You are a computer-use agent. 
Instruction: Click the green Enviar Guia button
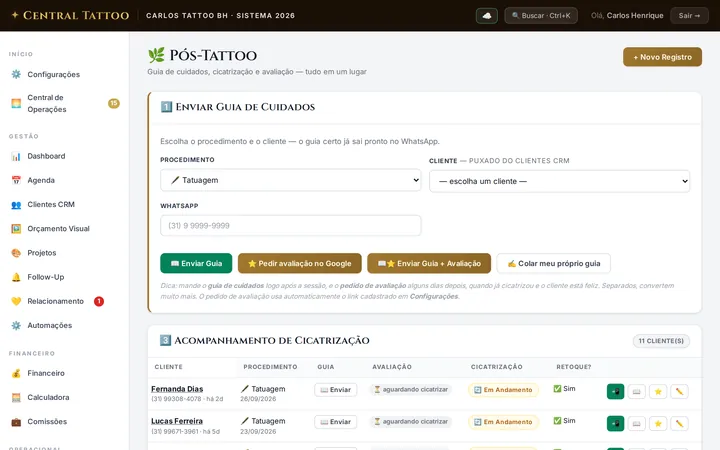(x=196, y=264)
